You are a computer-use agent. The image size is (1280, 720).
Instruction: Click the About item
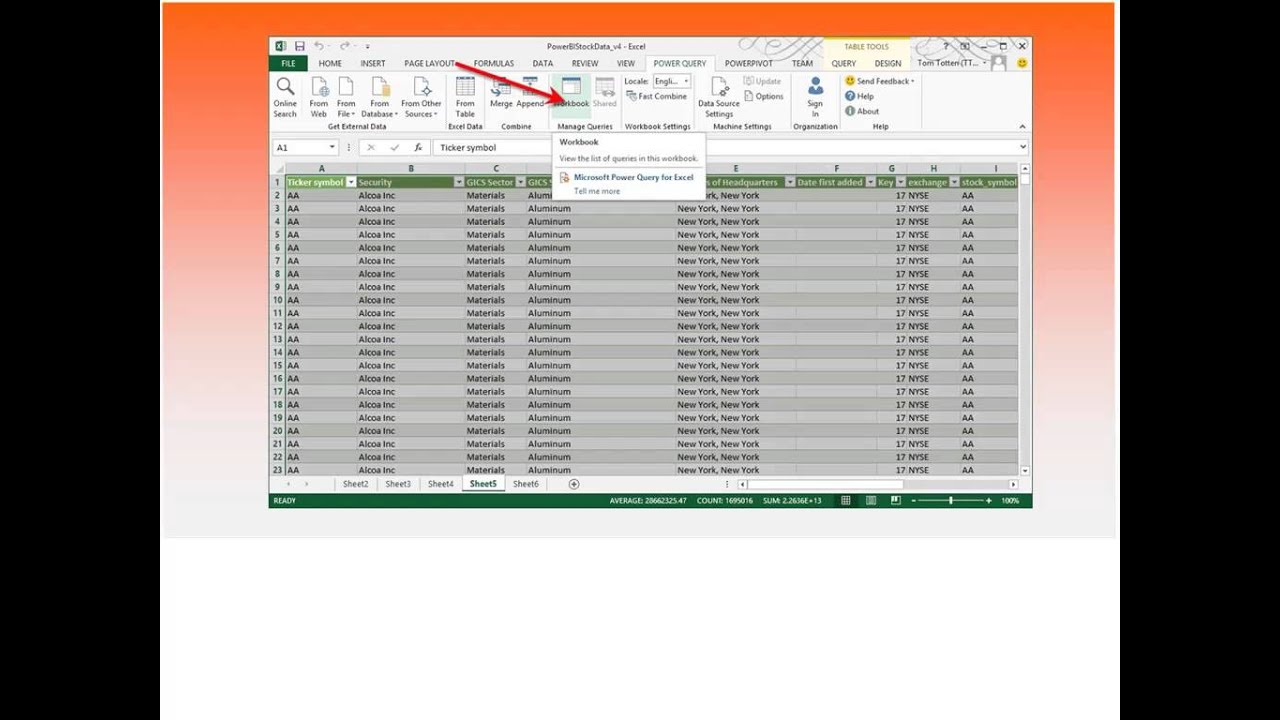(862, 111)
